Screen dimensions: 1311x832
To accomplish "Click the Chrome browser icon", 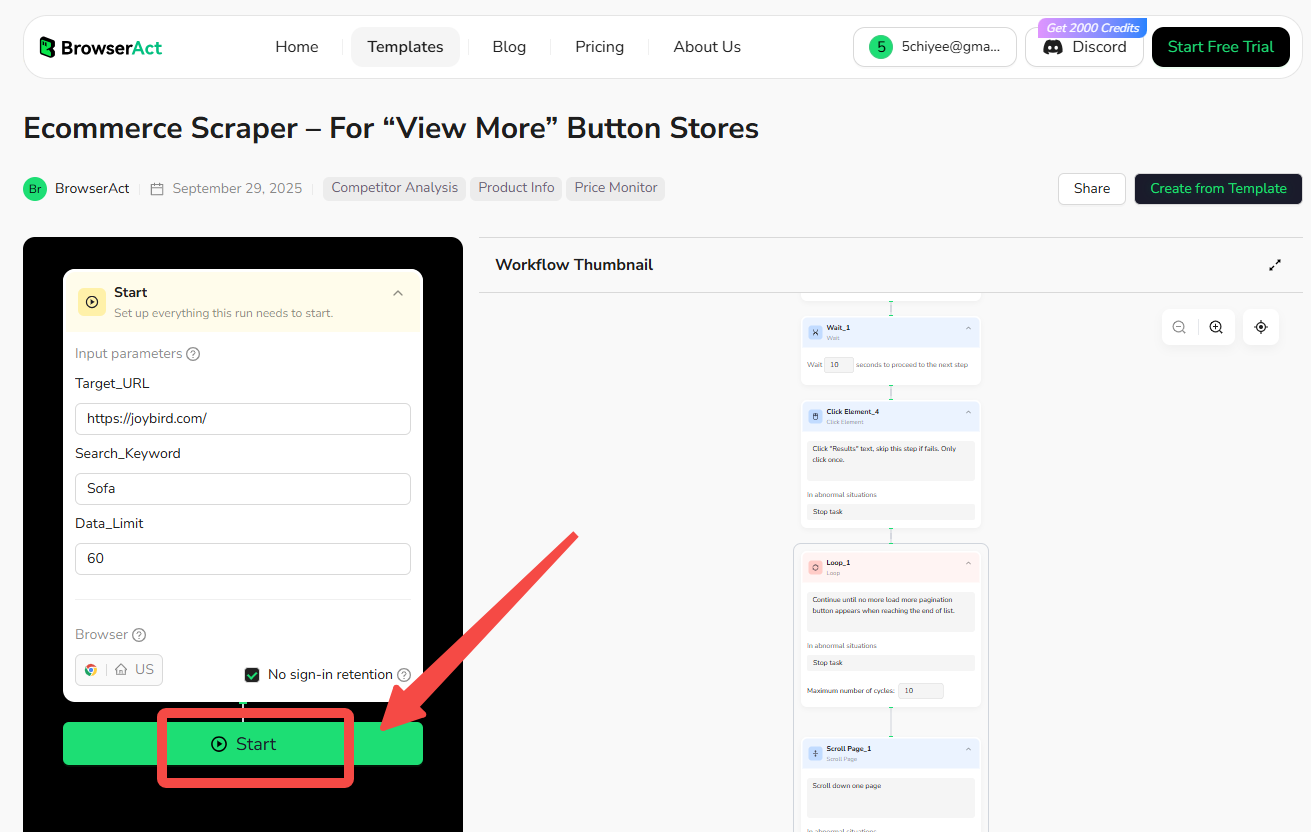I will pyautogui.click(x=91, y=669).
